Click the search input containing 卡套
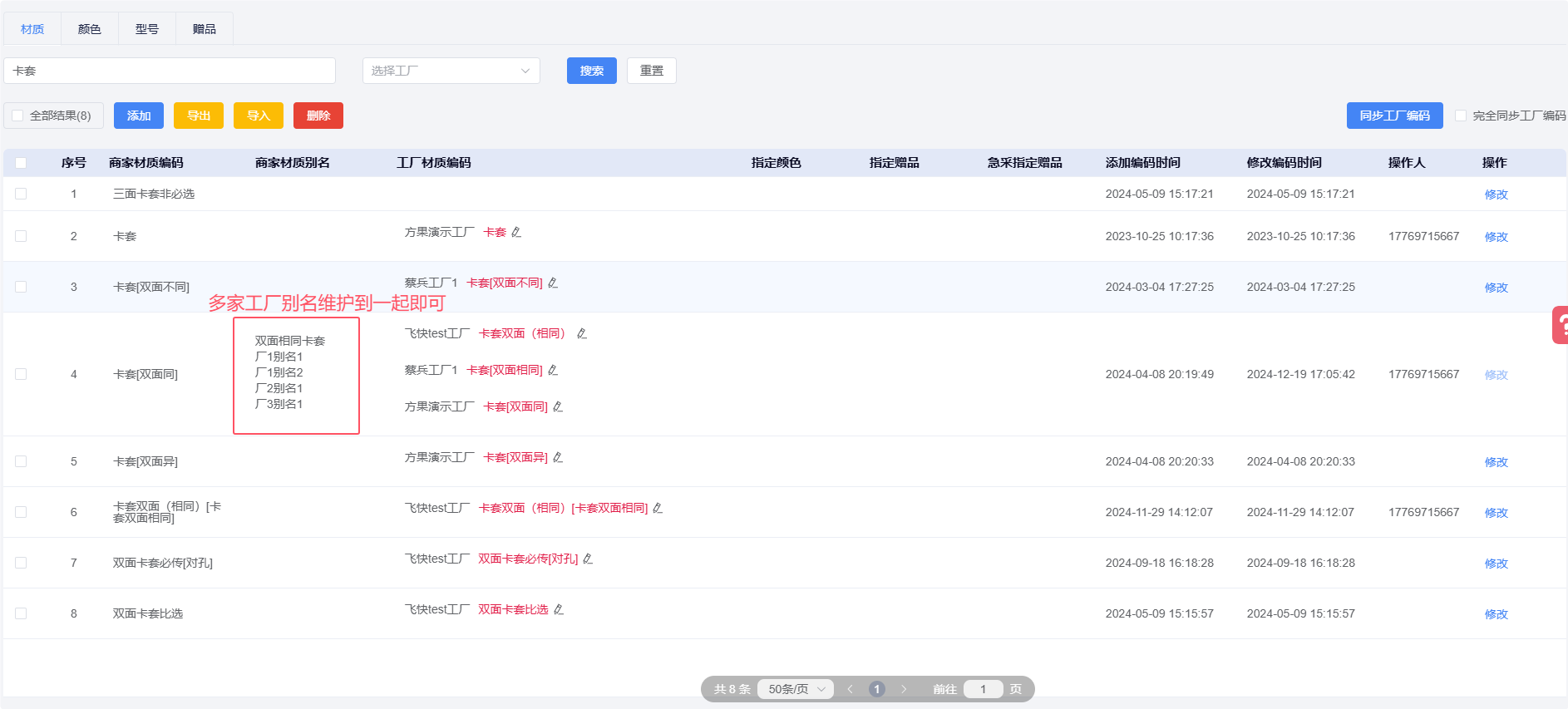 tap(170, 71)
